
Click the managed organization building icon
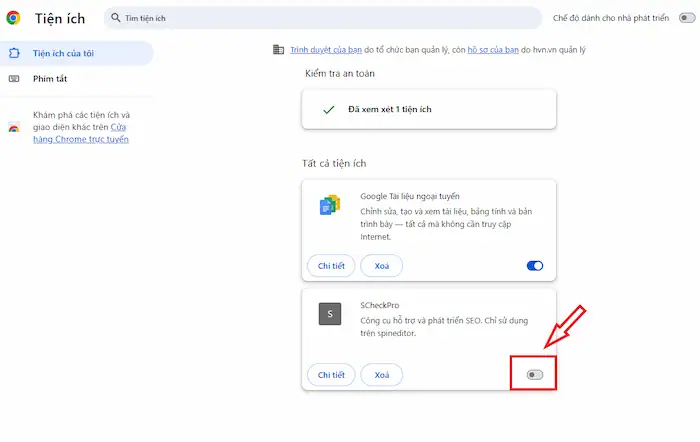279,50
